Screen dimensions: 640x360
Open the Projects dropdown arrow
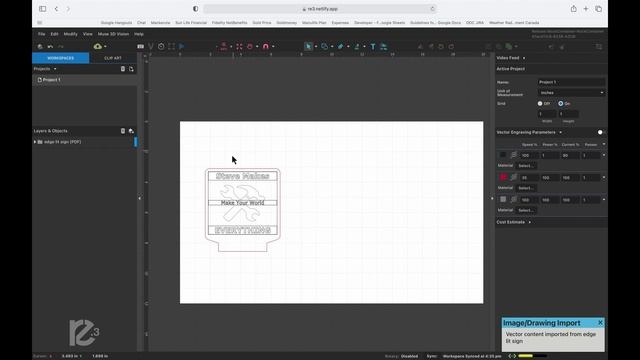coord(55,69)
